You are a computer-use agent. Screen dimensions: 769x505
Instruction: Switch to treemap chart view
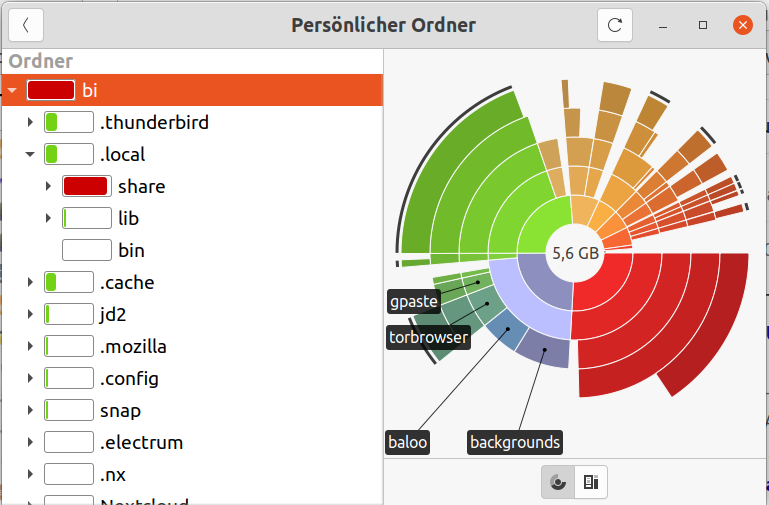(x=591, y=482)
